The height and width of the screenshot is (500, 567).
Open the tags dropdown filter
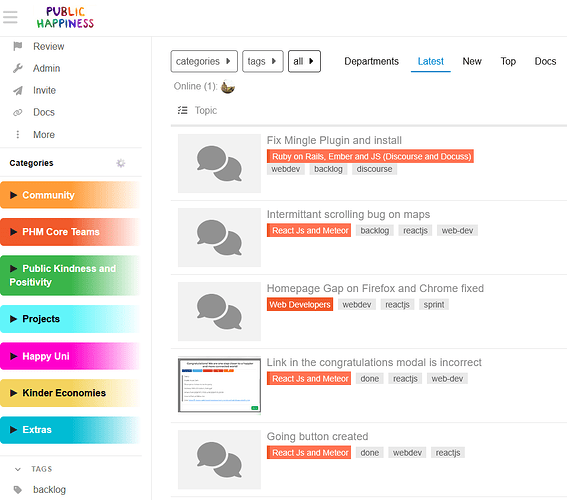[x=263, y=61]
